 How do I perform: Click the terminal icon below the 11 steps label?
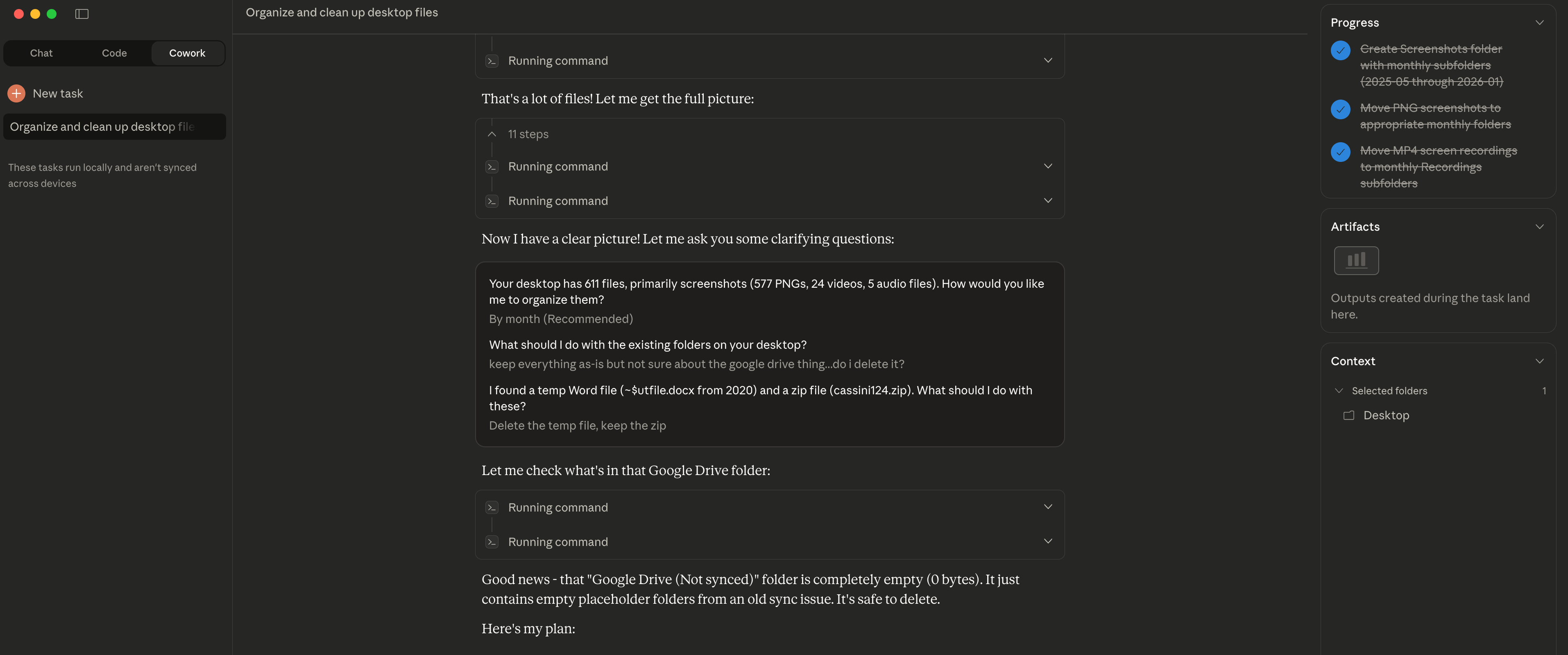(492, 166)
